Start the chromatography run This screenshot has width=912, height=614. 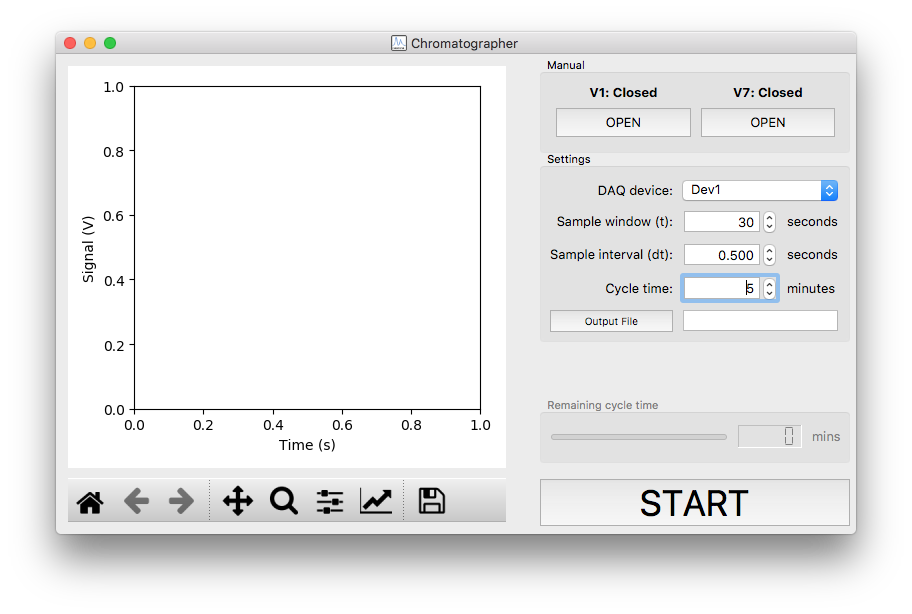tap(694, 503)
